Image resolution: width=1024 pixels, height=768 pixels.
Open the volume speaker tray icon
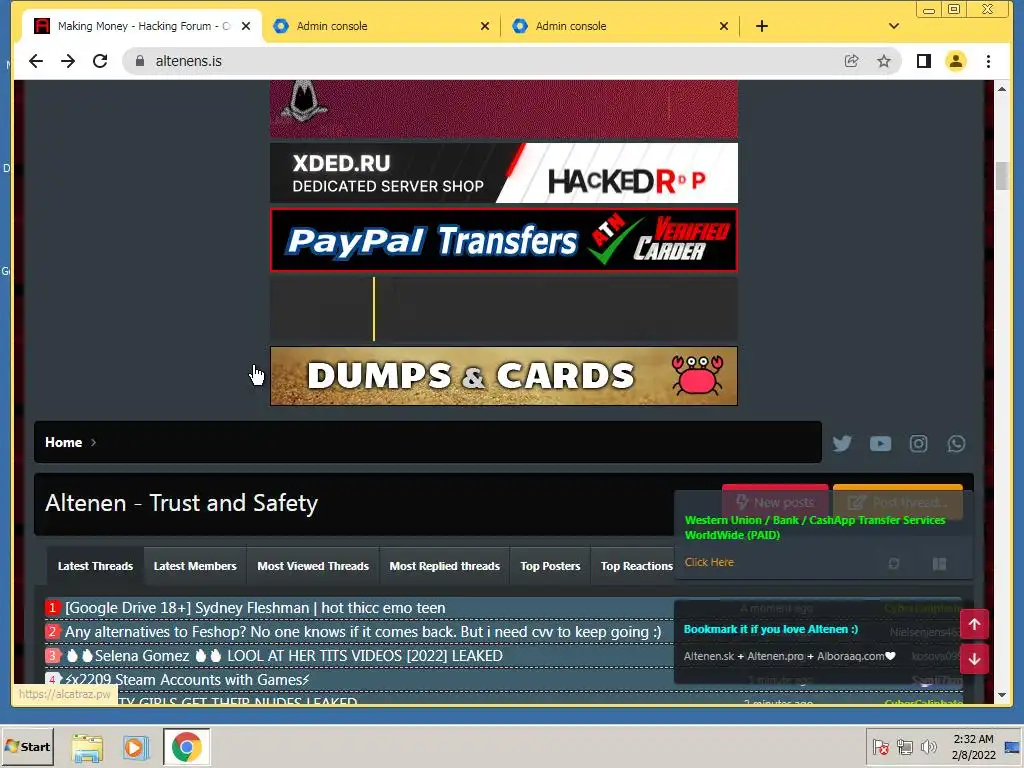coord(928,747)
